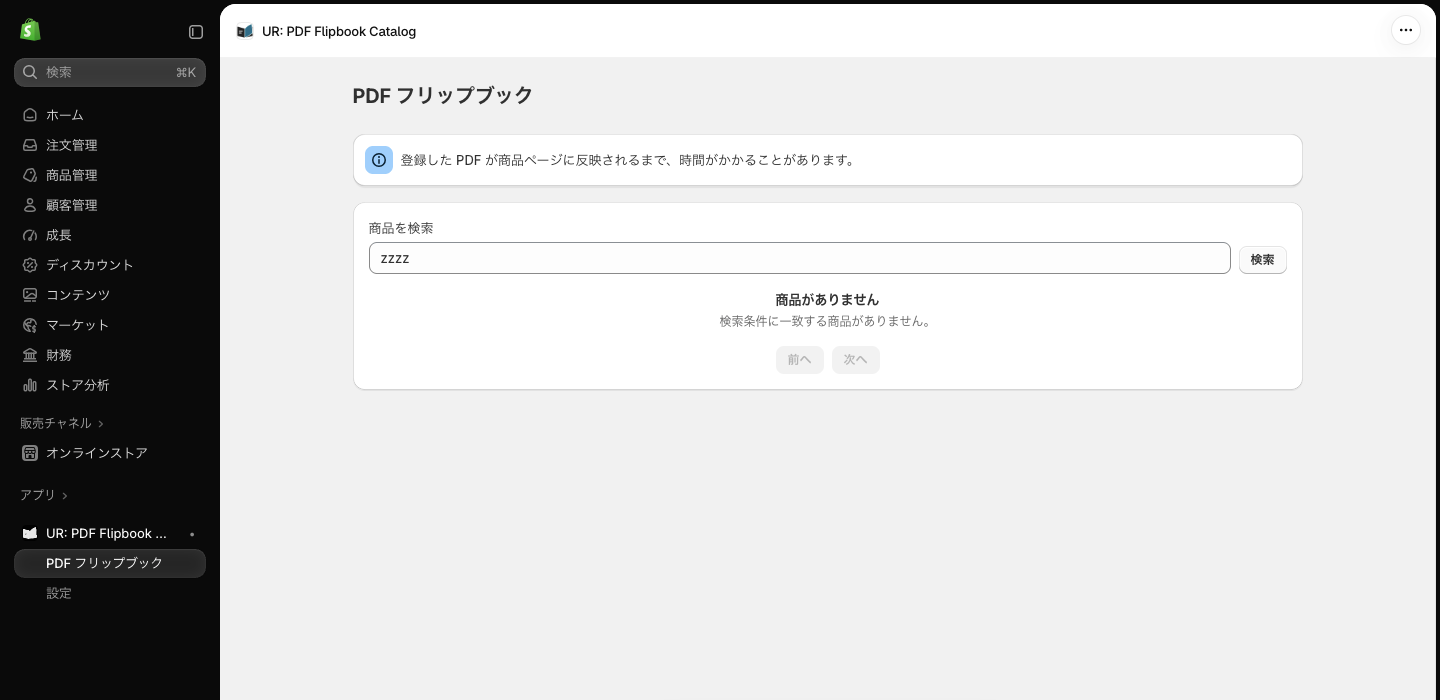
Task: Expand the 販売チャネル section chevron
Action: [x=101, y=424]
